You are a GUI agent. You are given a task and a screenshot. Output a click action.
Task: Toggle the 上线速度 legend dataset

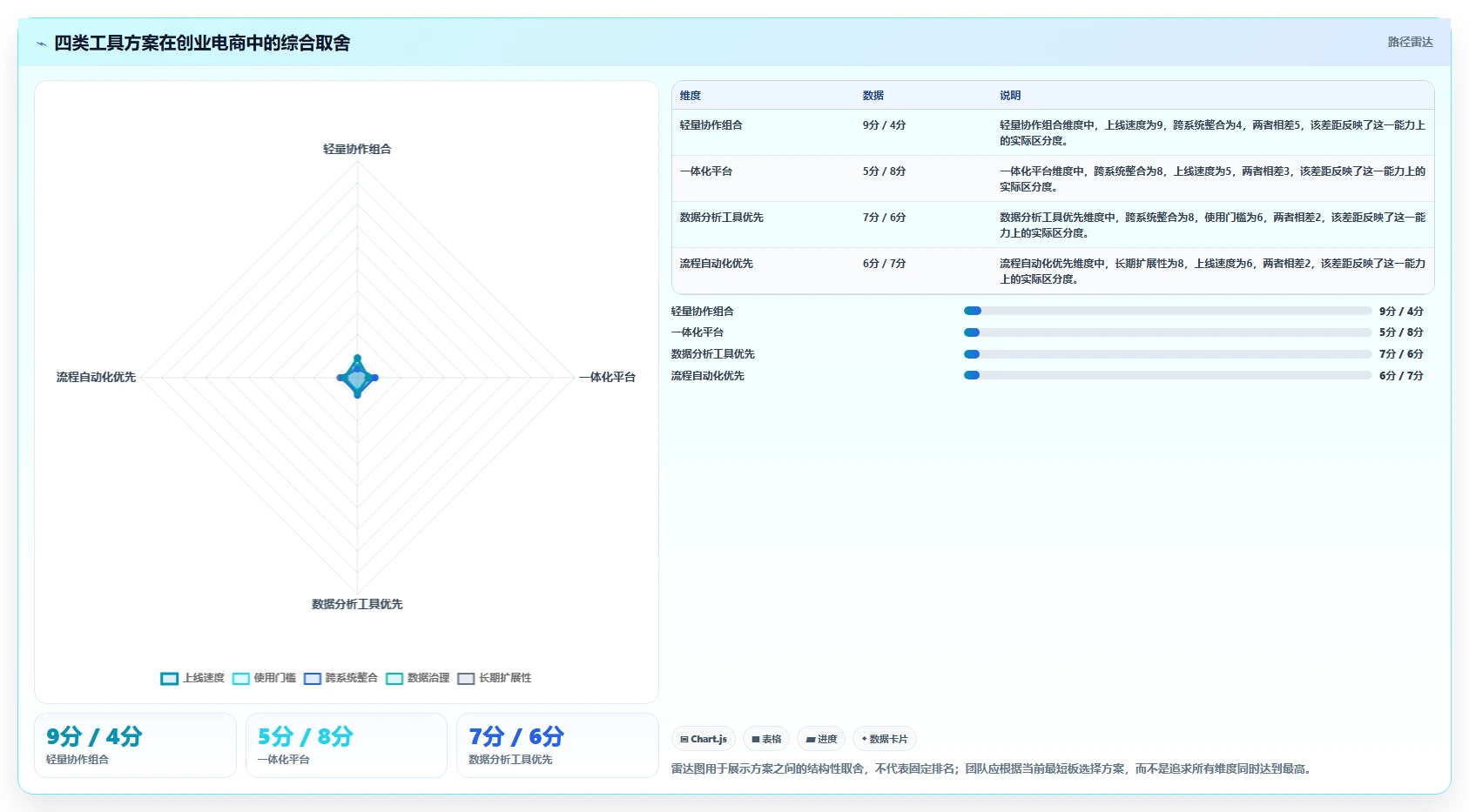pos(192,678)
